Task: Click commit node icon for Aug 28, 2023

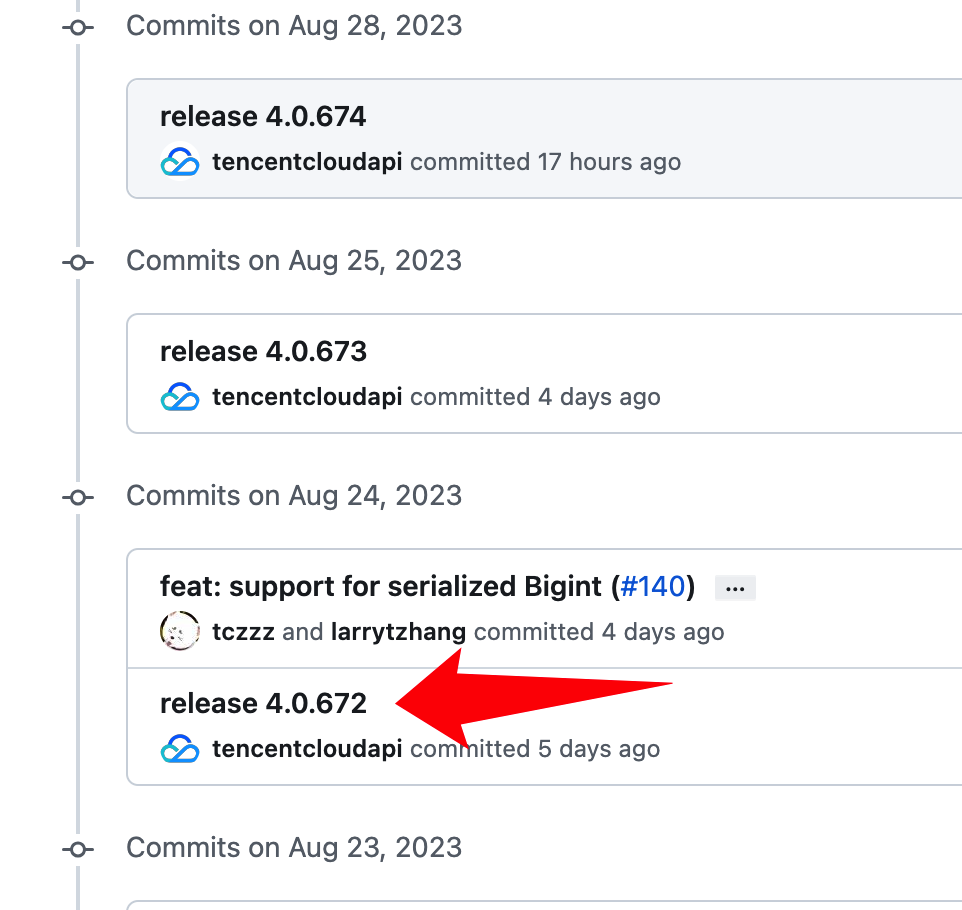Action: pos(78,28)
